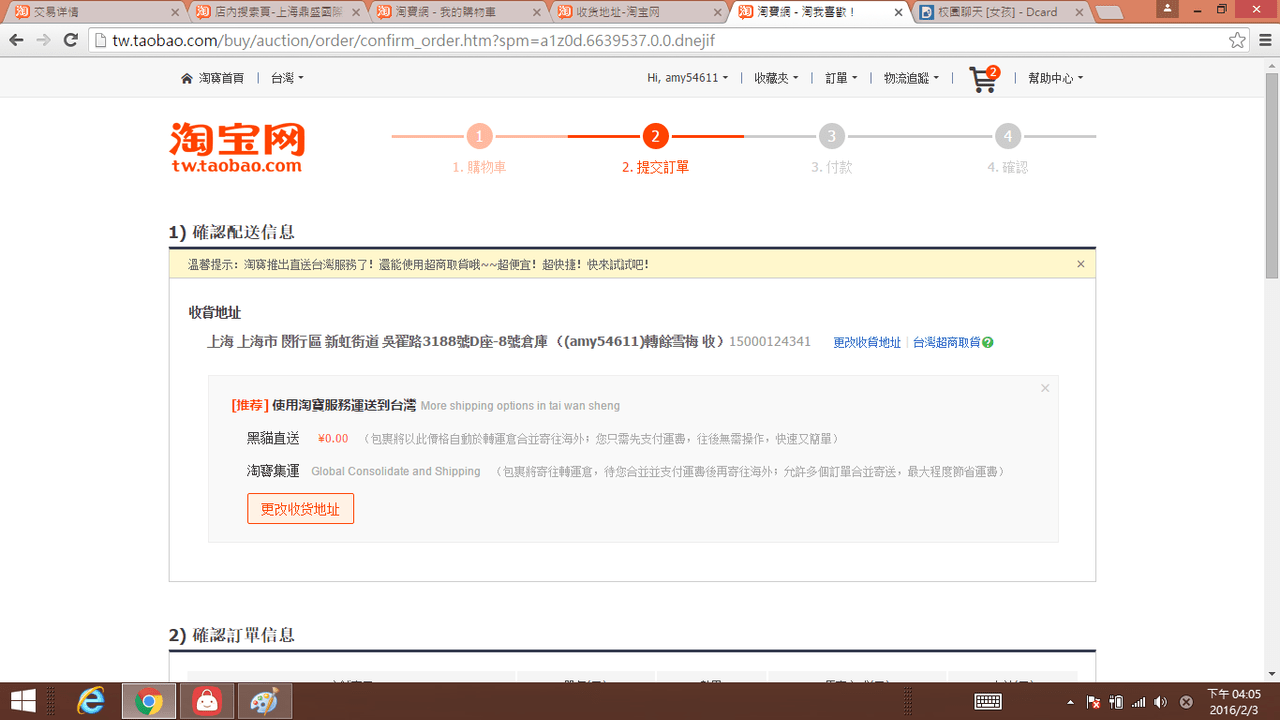1280x720 pixels.
Task: Close the Dcard browser tab
Action: 1081,13
